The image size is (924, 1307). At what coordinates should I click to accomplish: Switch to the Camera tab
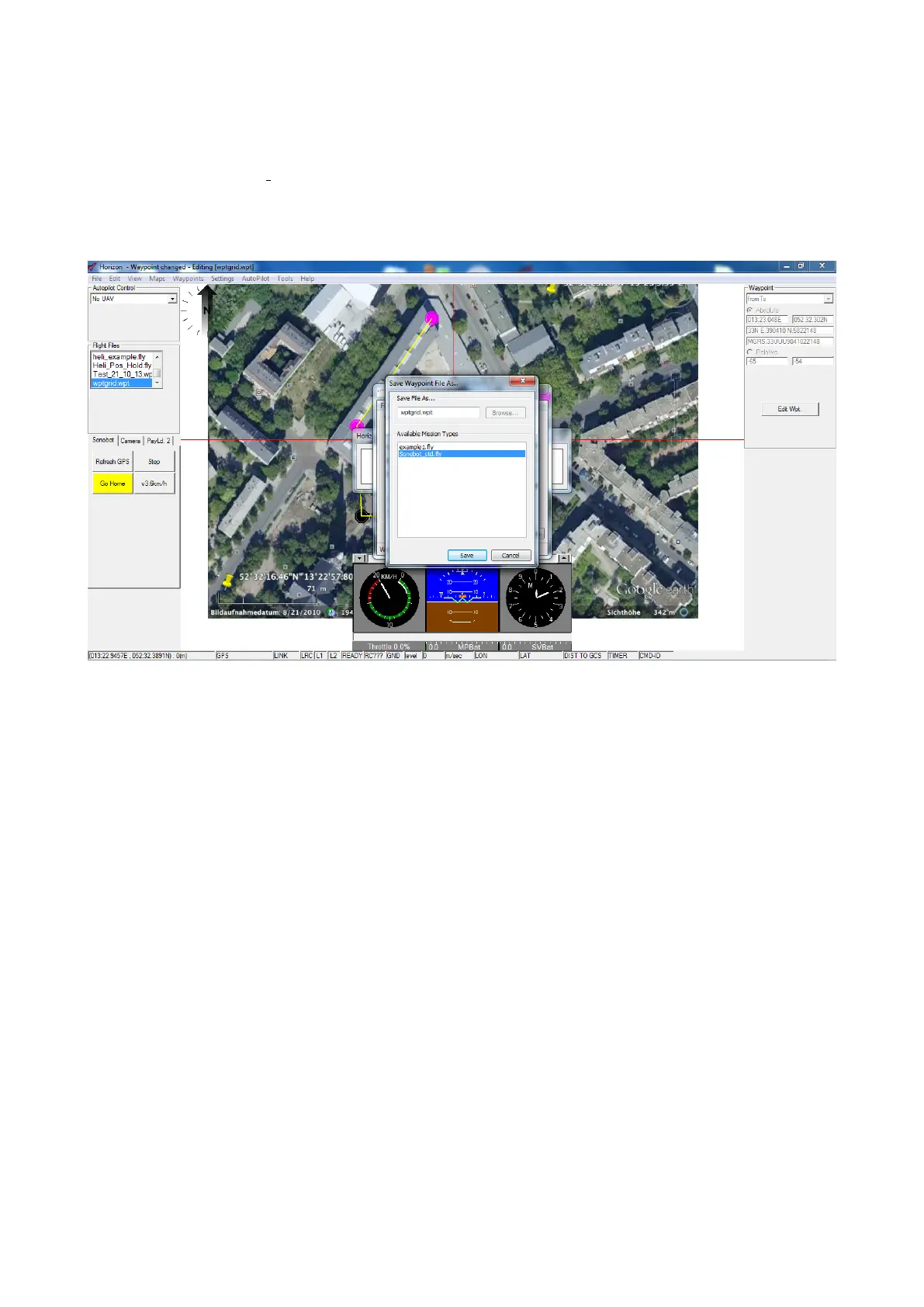pos(130,441)
